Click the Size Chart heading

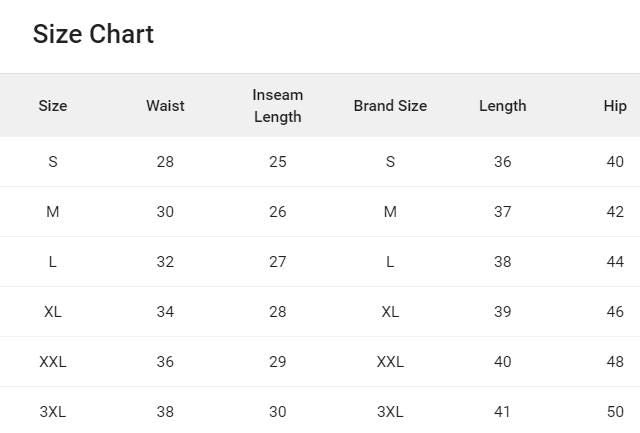[x=93, y=34]
